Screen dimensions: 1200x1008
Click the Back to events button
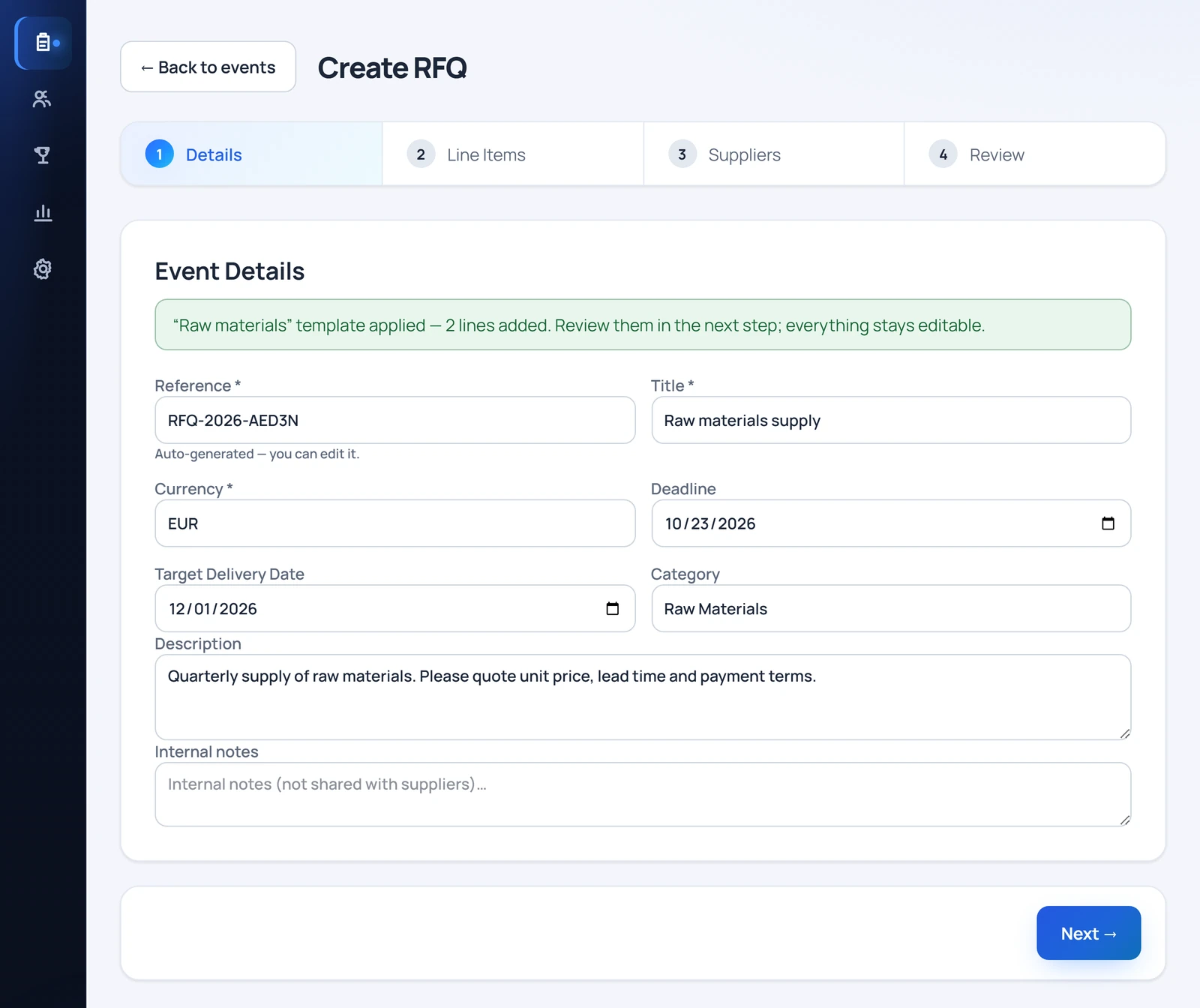point(208,67)
